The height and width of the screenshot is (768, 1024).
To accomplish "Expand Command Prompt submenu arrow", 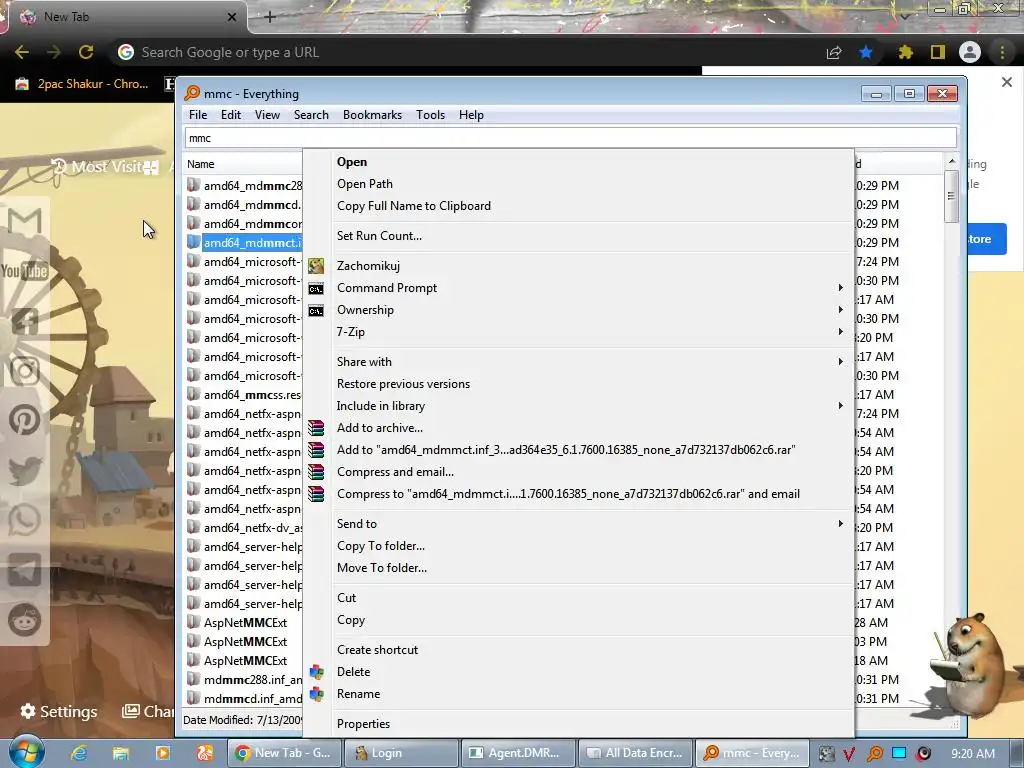I will pyautogui.click(x=840, y=287).
